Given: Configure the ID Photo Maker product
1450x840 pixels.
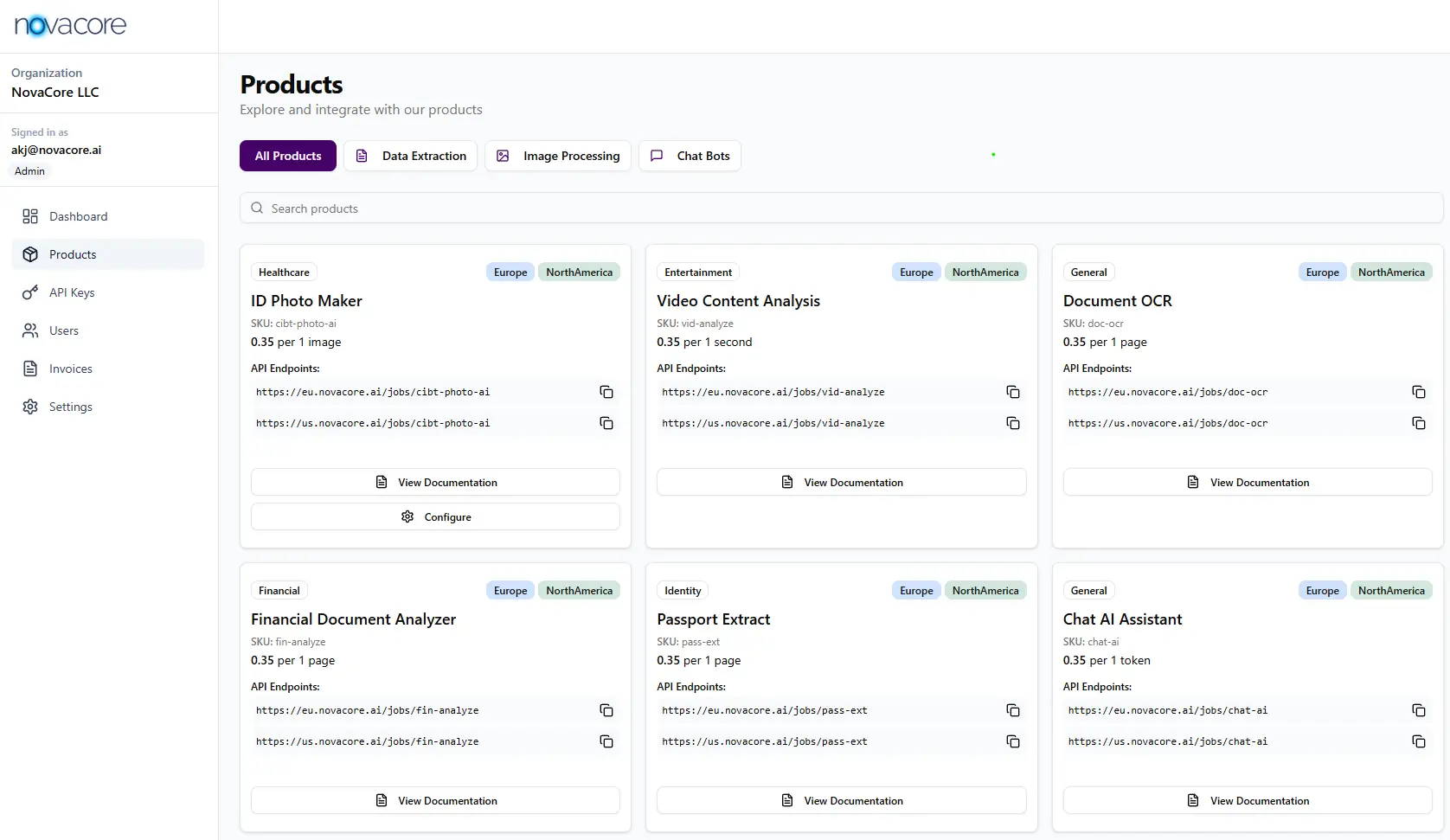Looking at the screenshot, I should (435, 516).
